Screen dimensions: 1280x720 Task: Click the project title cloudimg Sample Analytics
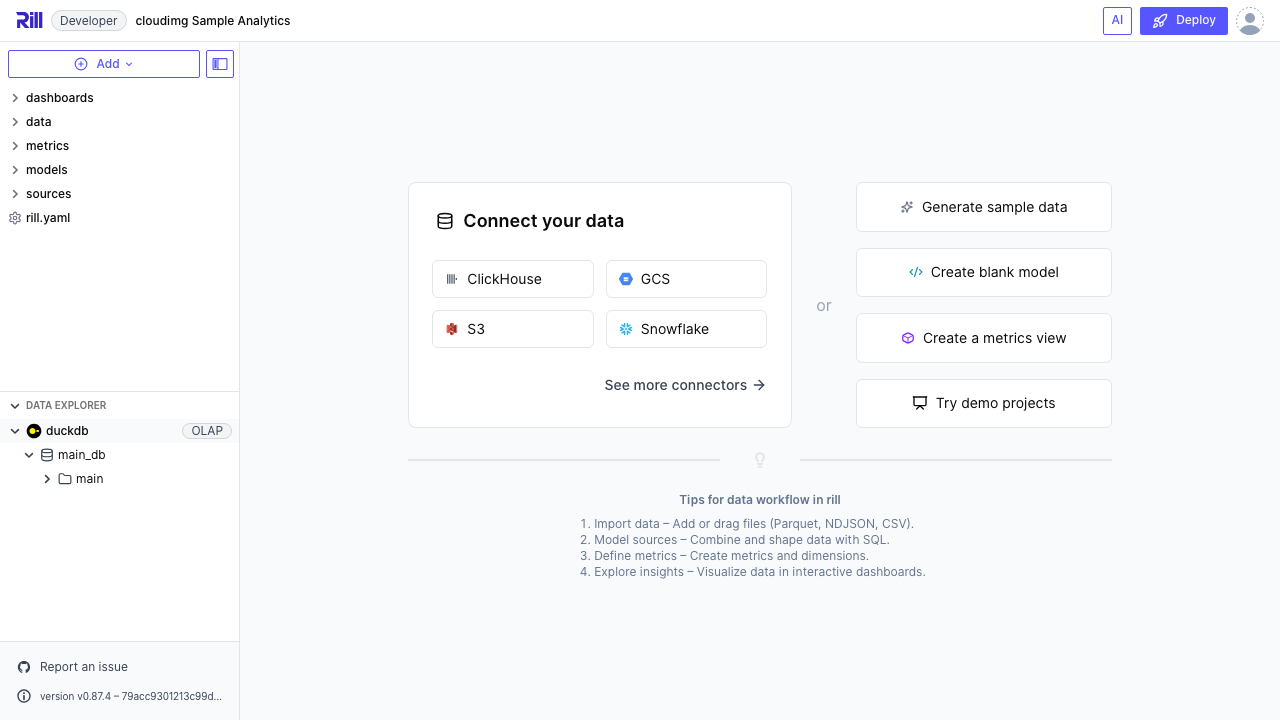(213, 20)
